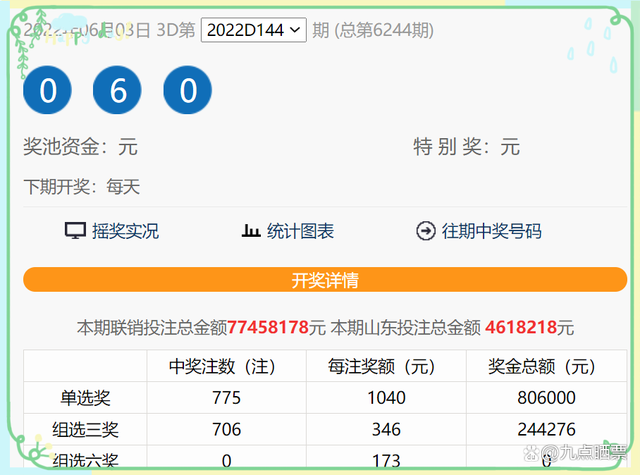
Task: Click the 775 cell in 单选奖 row
Action: 227,397
